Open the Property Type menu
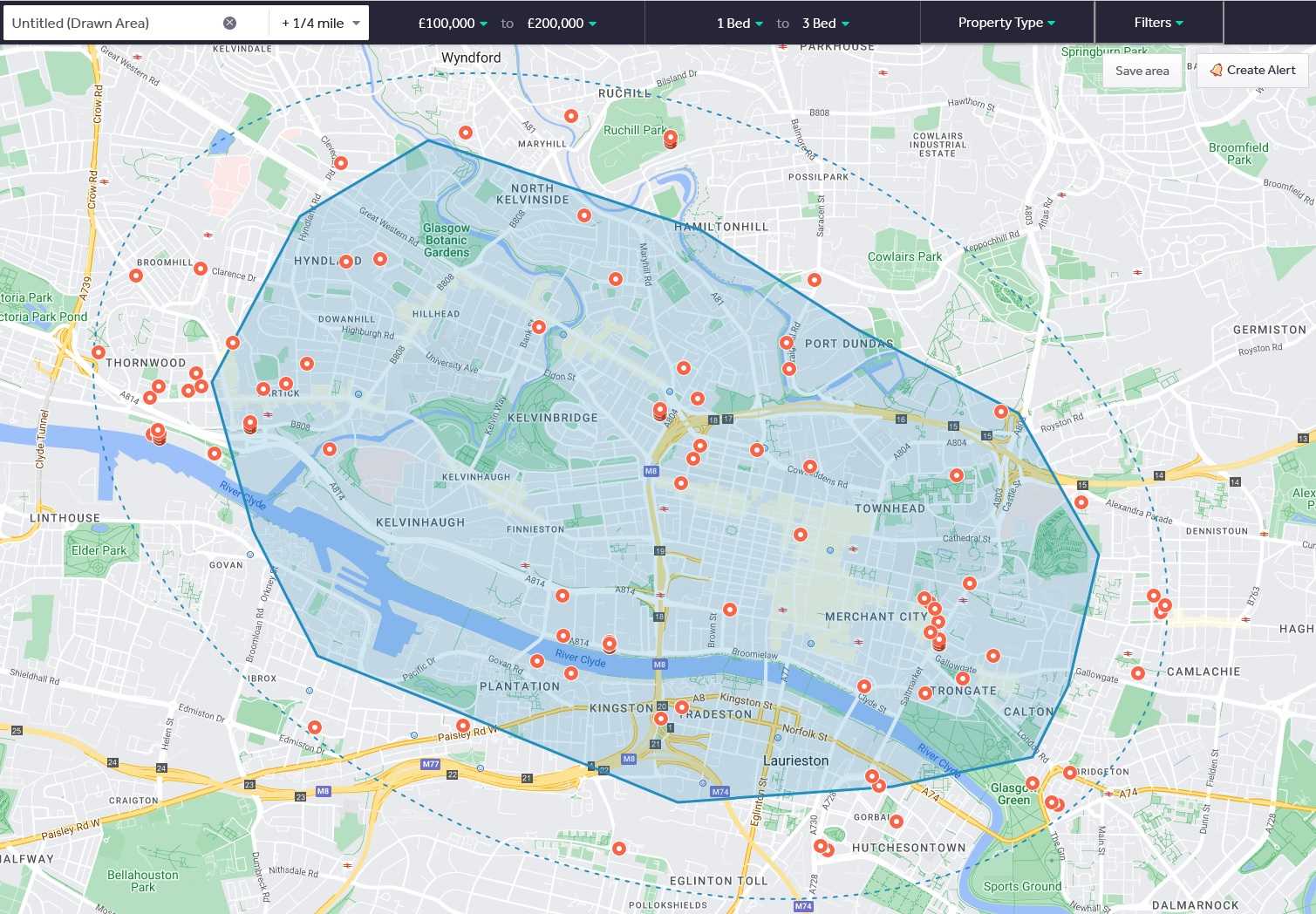Screen dimensions: 1316x914 [x=1006, y=23]
